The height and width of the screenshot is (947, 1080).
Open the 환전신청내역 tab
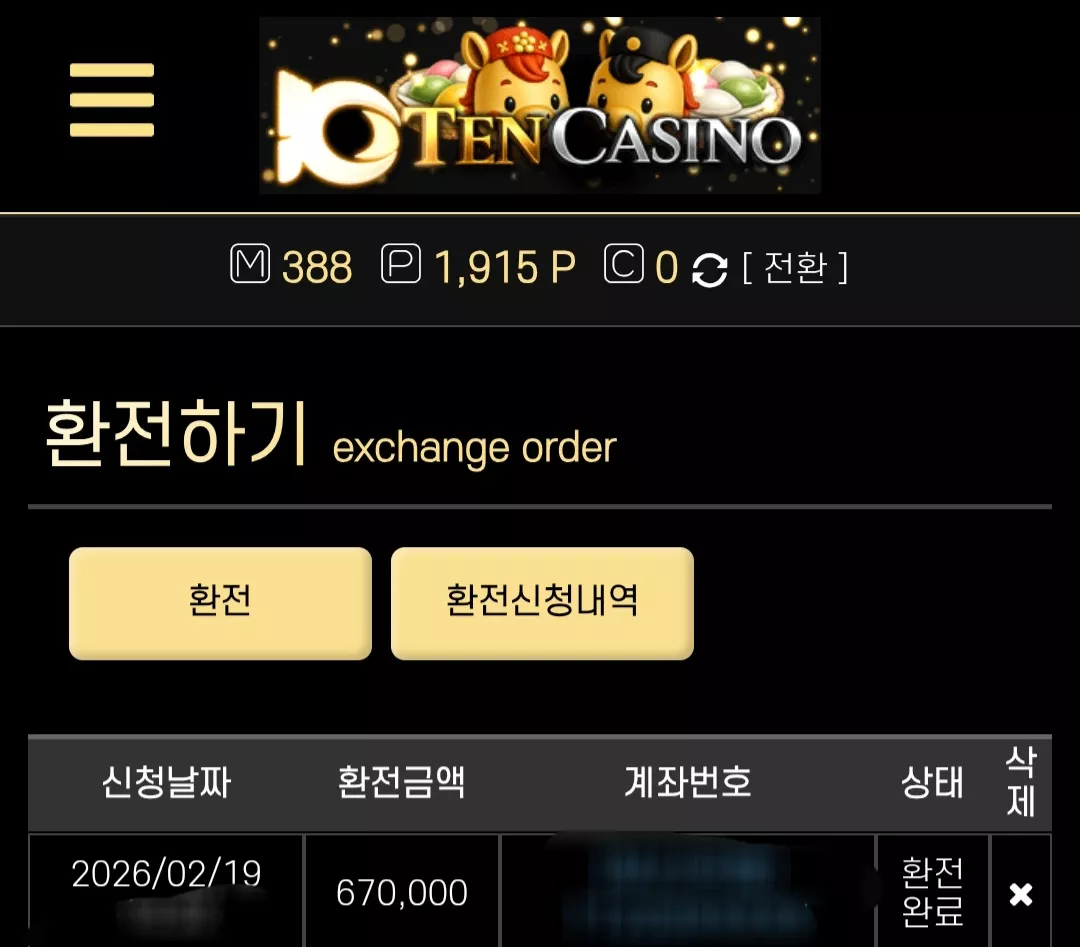click(x=542, y=603)
